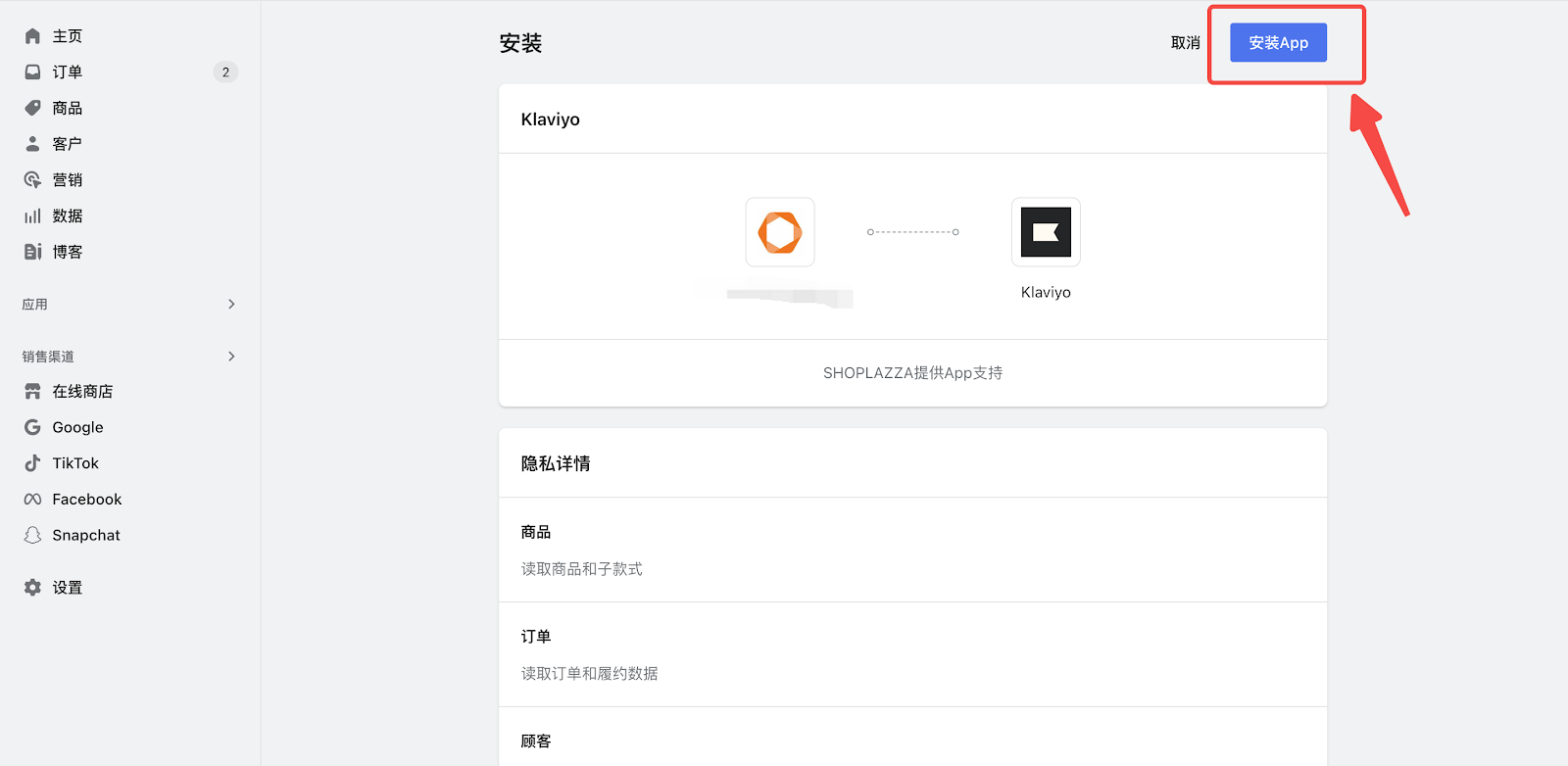The image size is (1568, 766).
Task: Click 取消 to cancel installation
Action: (1186, 43)
